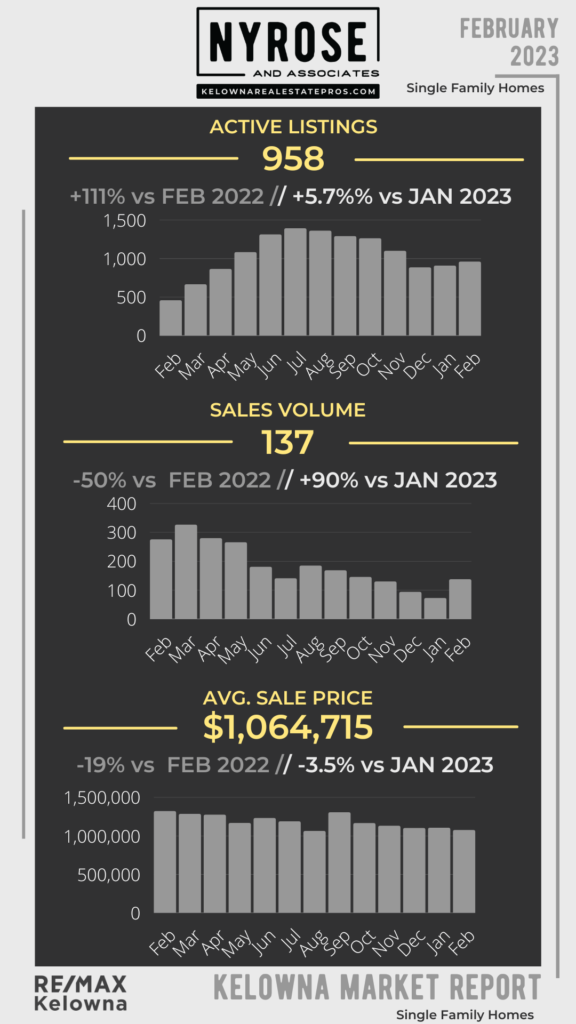
Task: Click the Avg. Sale Price heading
Action: tap(288, 697)
